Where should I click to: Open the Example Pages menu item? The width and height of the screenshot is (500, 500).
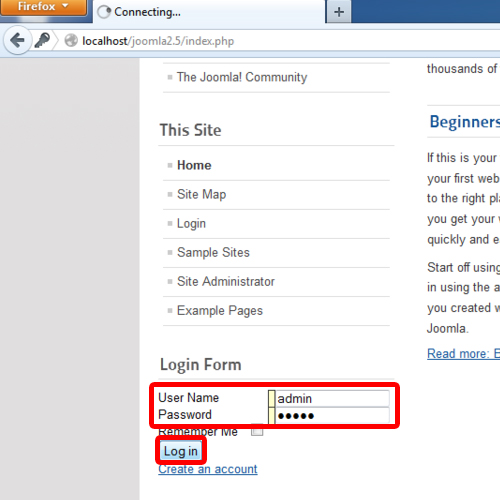[220, 311]
